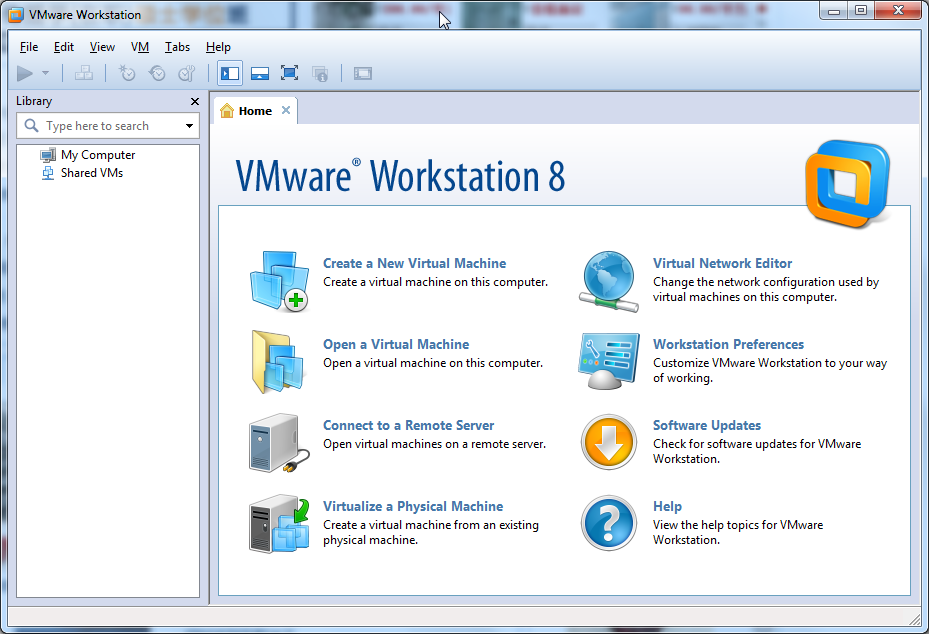
Task: Select the Home tab
Action: click(x=255, y=111)
